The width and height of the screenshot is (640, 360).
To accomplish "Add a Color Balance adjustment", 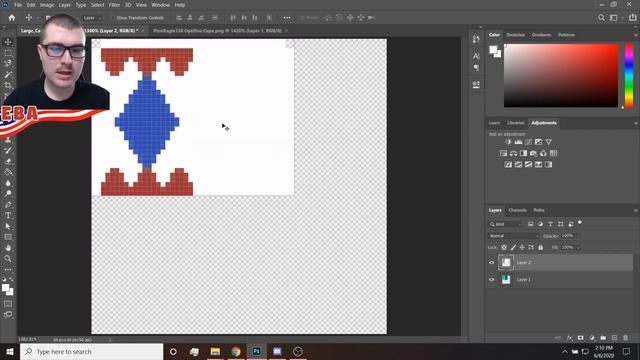I will [513, 153].
